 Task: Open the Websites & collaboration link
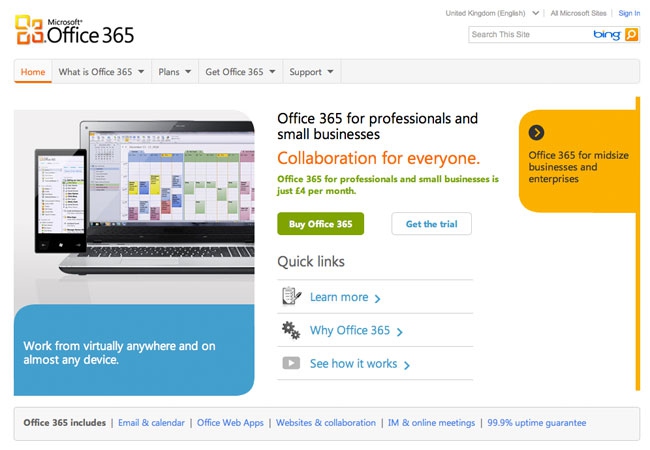click(x=326, y=423)
